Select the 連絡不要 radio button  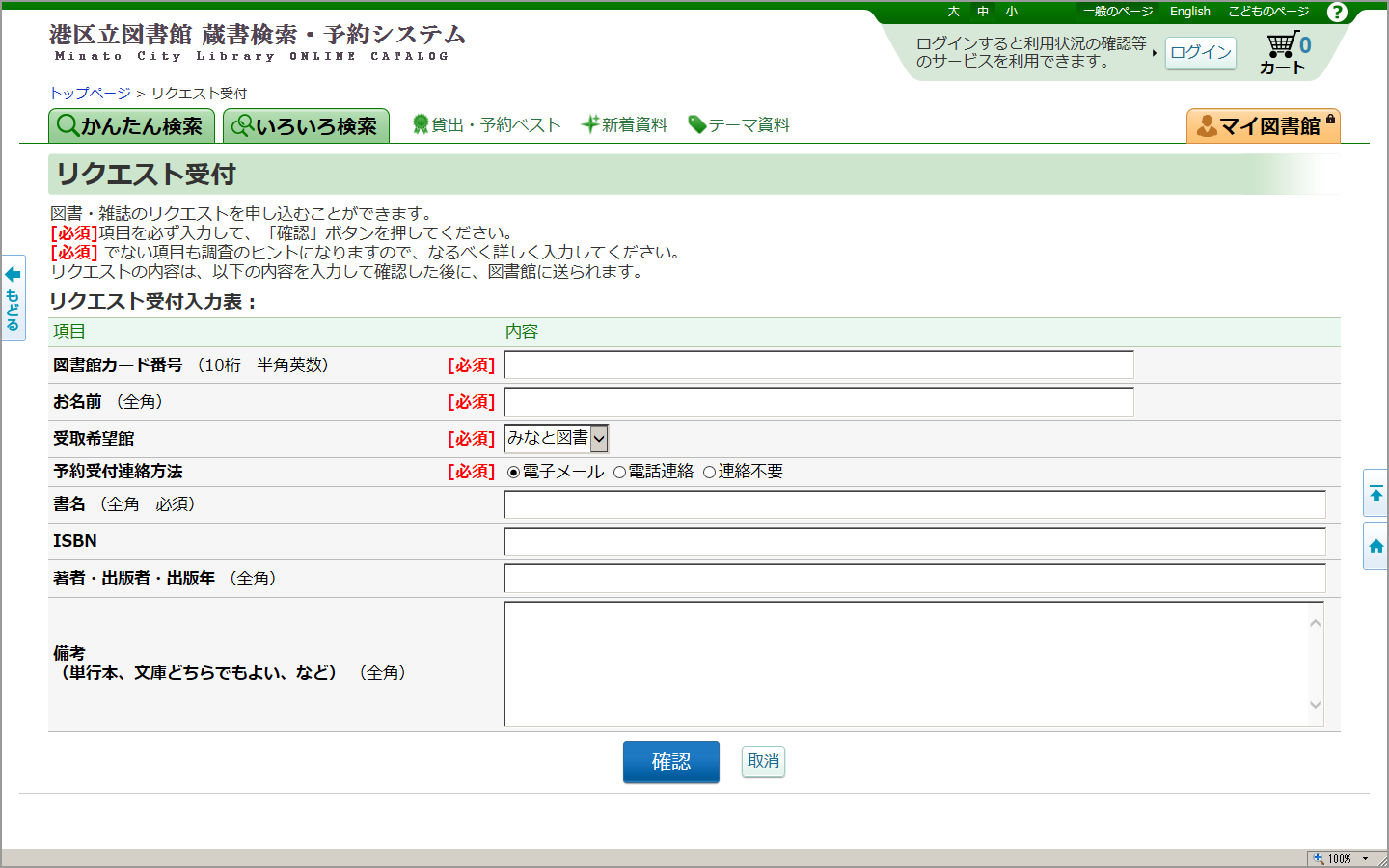[709, 472]
